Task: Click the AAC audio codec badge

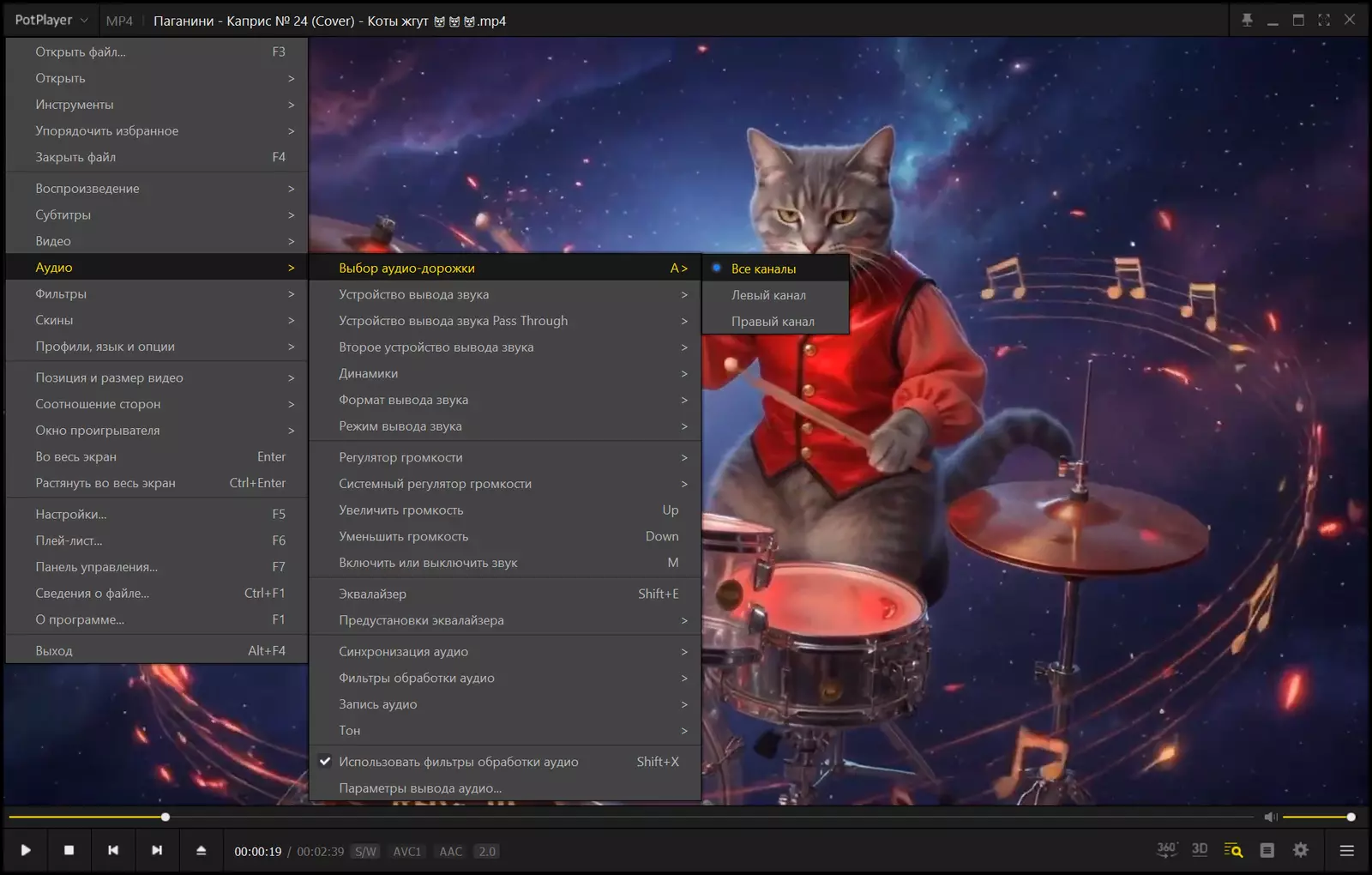Action: [x=451, y=851]
